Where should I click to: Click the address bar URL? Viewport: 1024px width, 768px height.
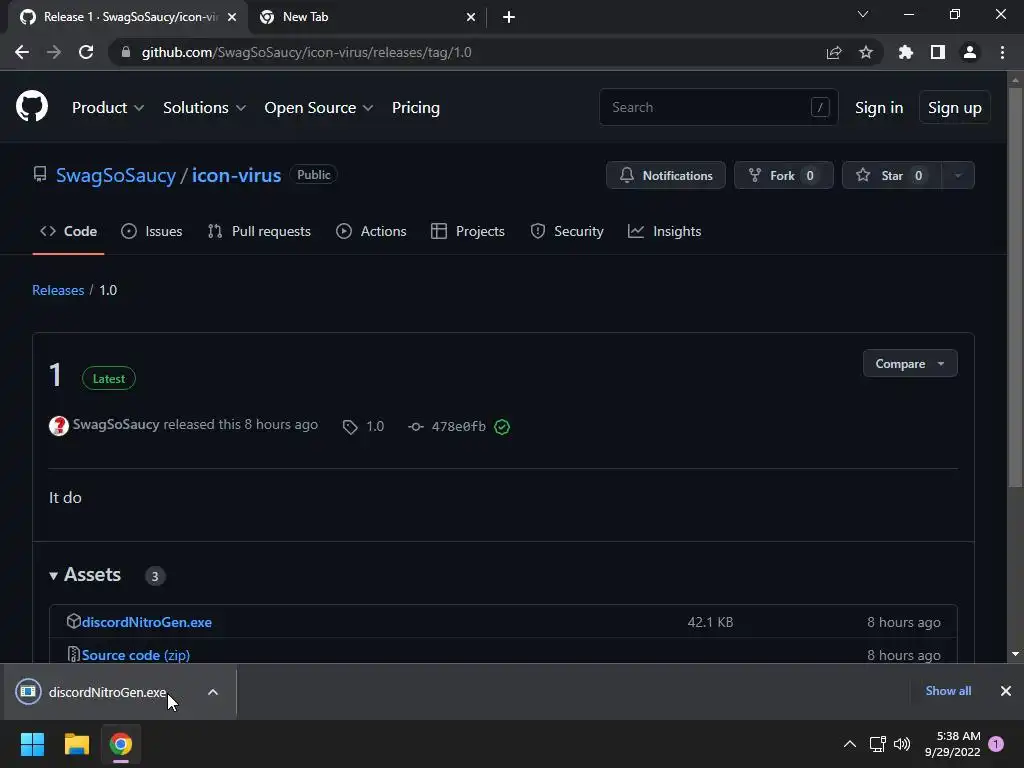[306, 52]
